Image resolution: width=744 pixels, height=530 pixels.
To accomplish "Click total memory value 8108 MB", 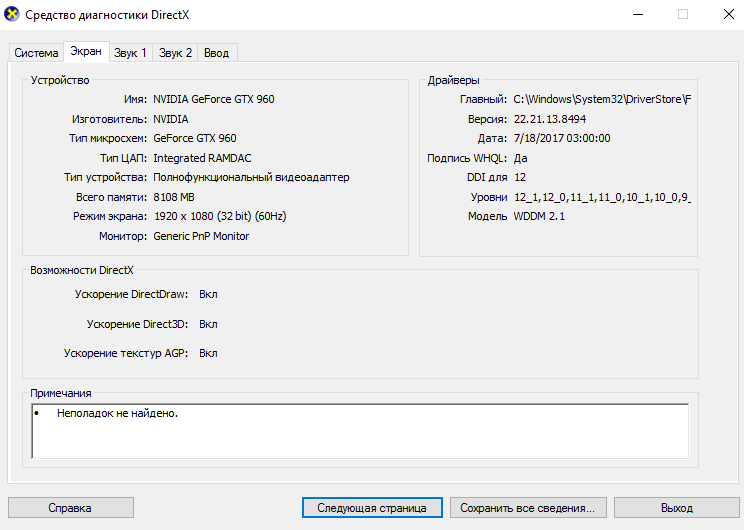I will [174, 197].
